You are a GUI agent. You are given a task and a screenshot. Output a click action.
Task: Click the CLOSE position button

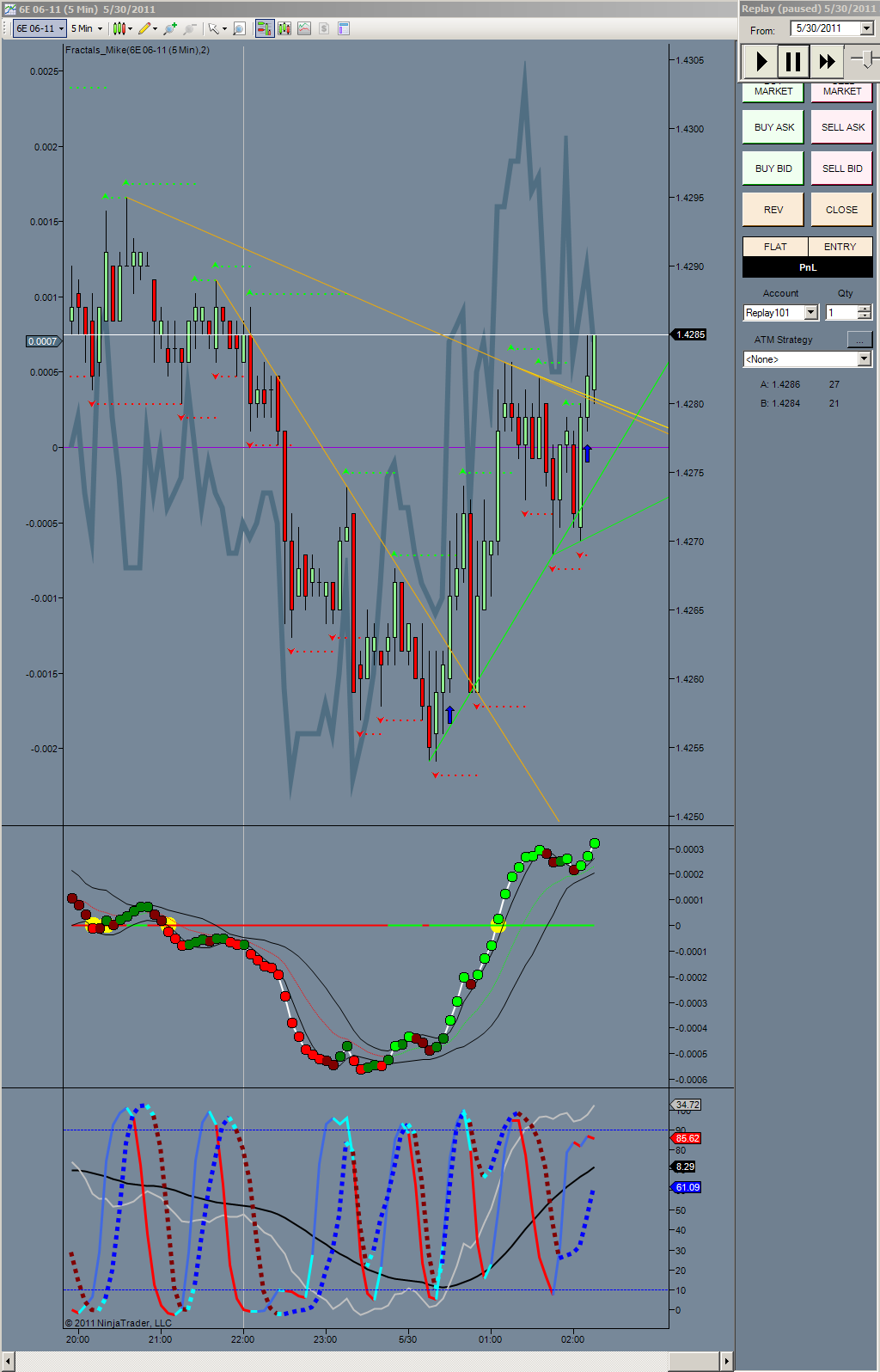842,210
